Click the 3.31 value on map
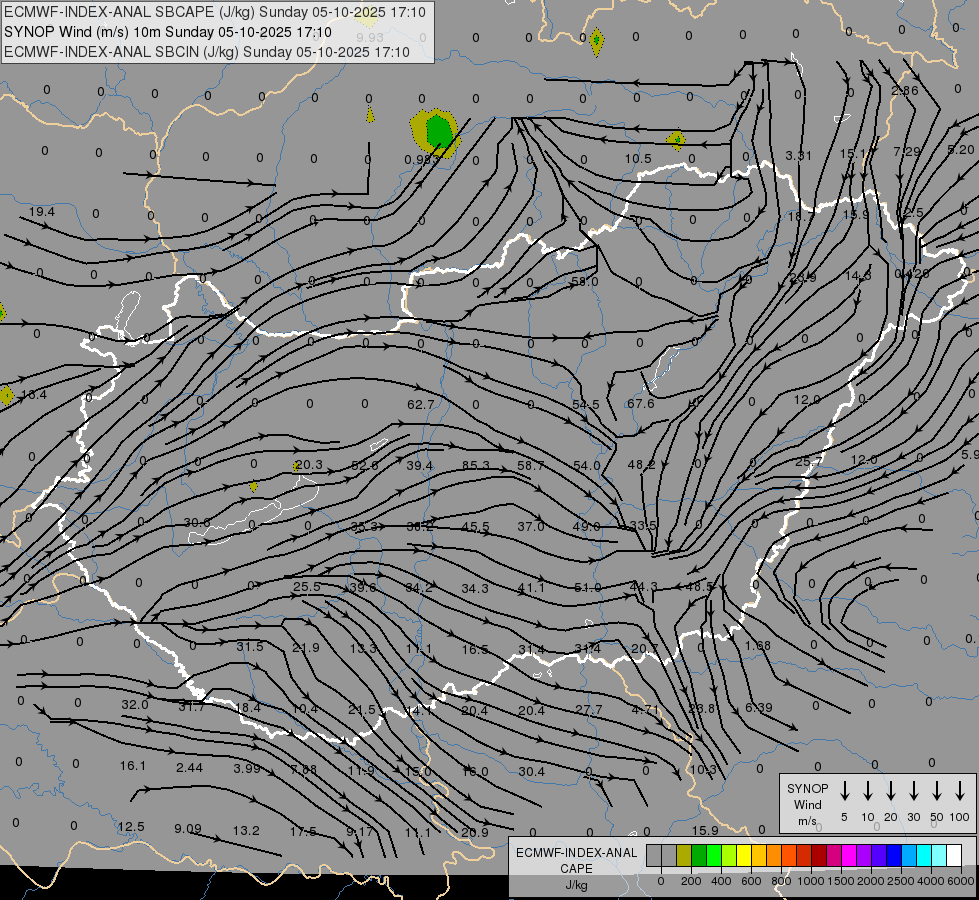The width and height of the screenshot is (979, 900). click(x=799, y=156)
